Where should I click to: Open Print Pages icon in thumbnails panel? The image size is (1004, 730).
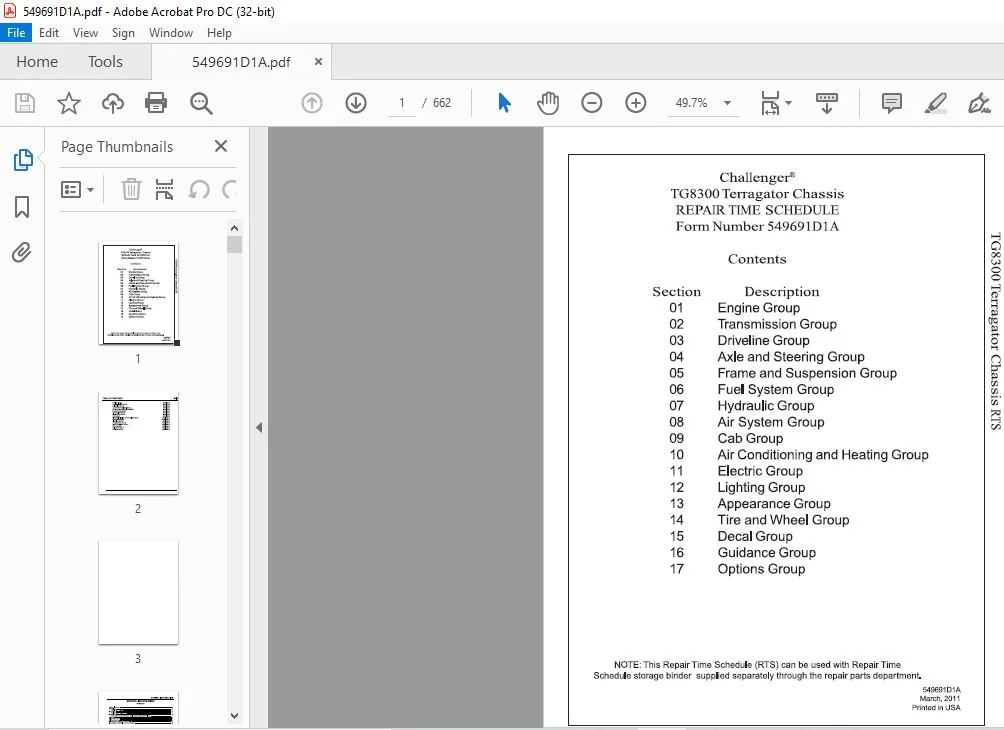click(165, 190)
